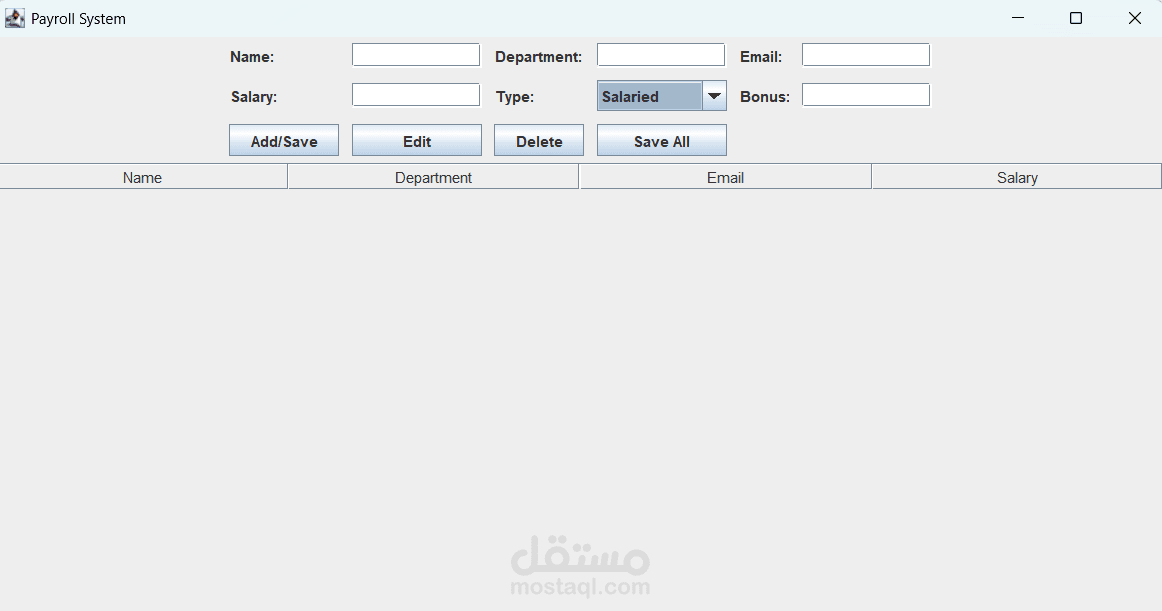
Task: Click into the Salary text field
Action: point(416,95)
